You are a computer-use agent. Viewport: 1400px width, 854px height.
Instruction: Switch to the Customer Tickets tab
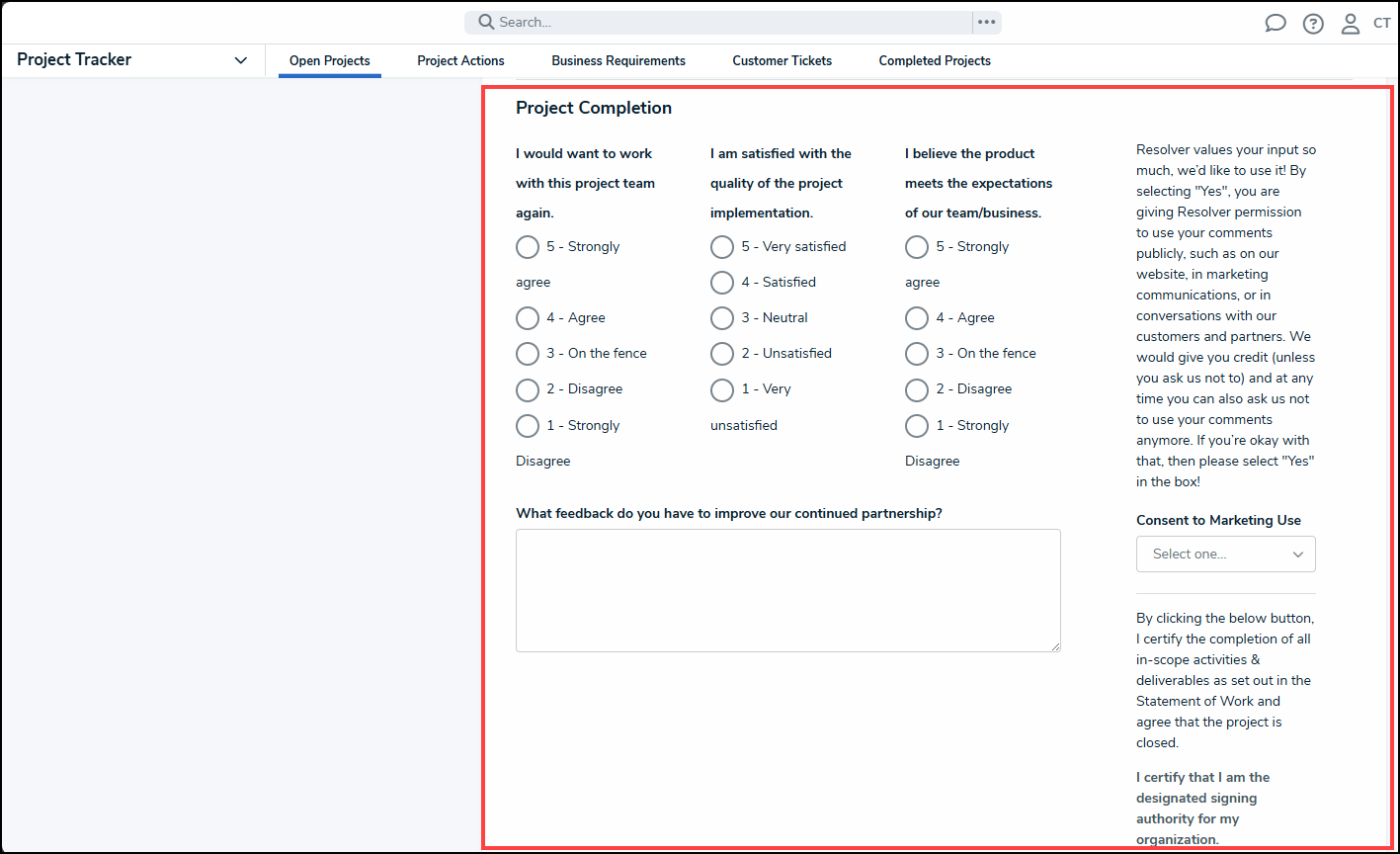click(x=782, y=60)
